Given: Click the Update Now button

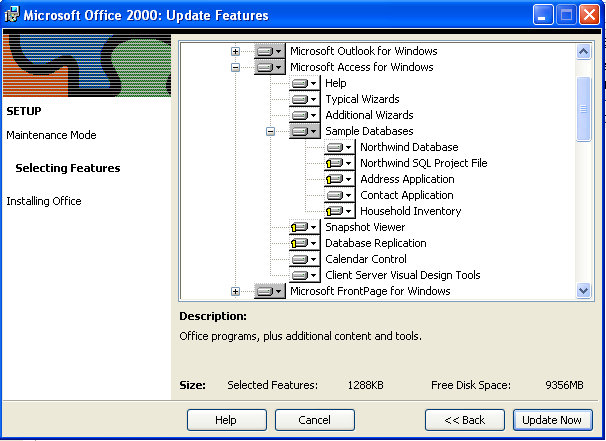Looking at the screenshot, I should (x=553, y=420).
